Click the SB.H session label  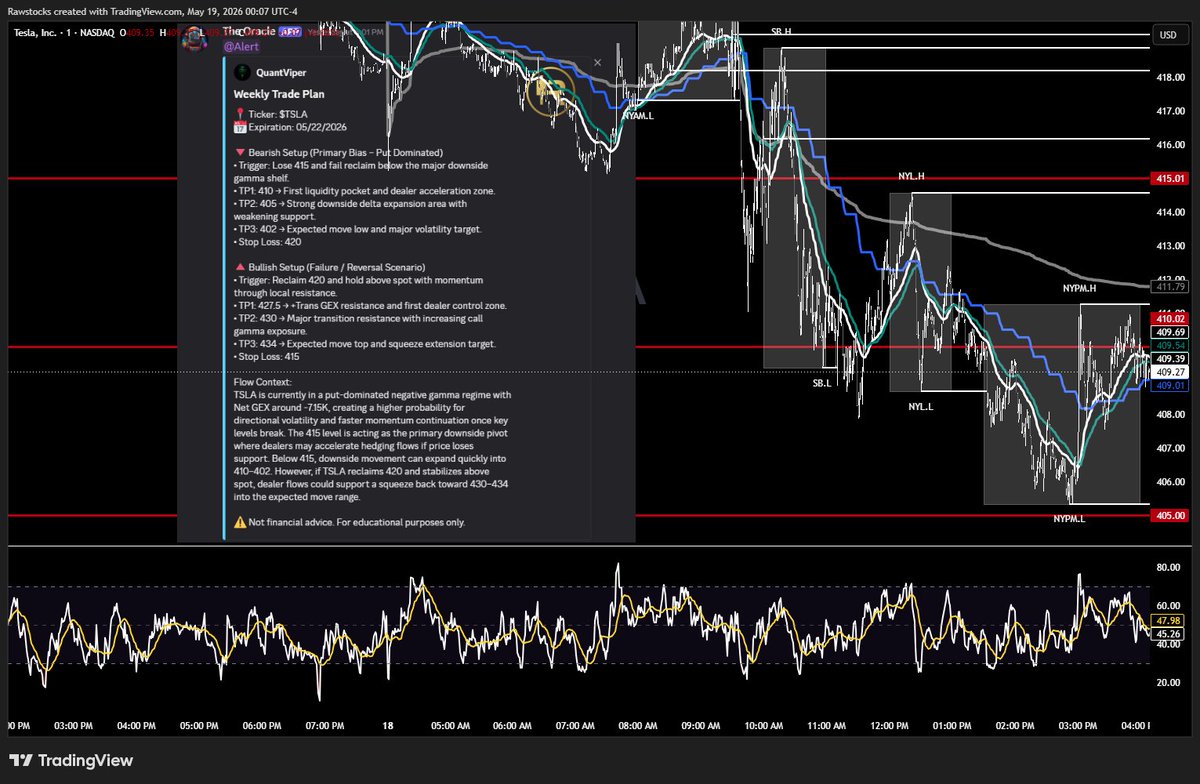click(781, 32)
